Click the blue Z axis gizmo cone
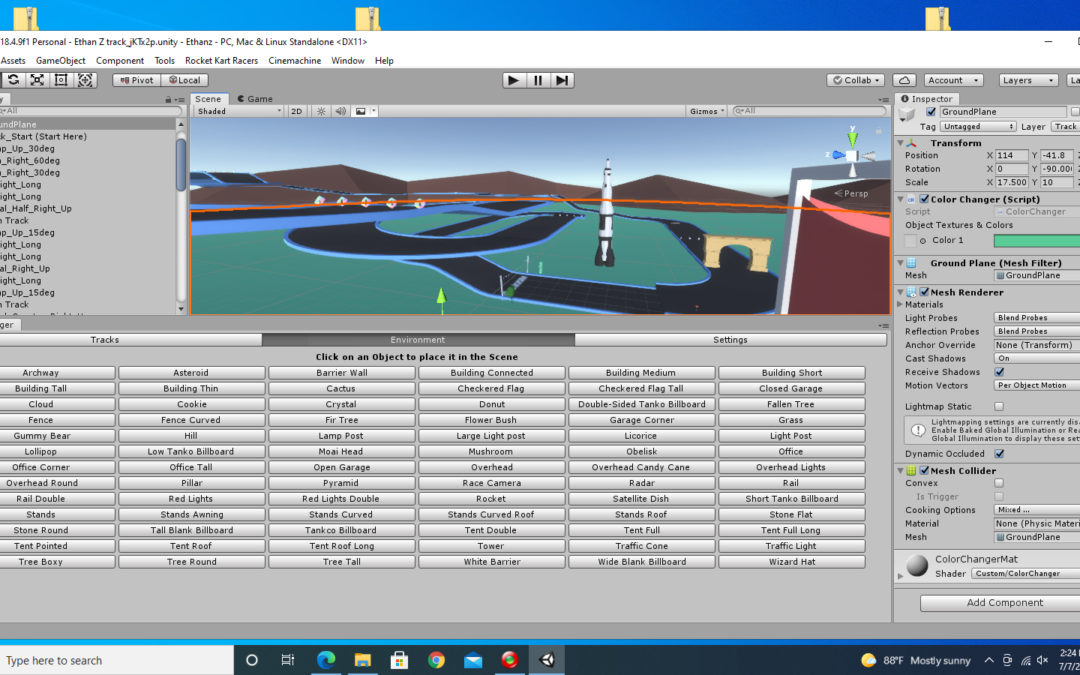Viewport: 1080px width, 675px height. coord(838,155)
